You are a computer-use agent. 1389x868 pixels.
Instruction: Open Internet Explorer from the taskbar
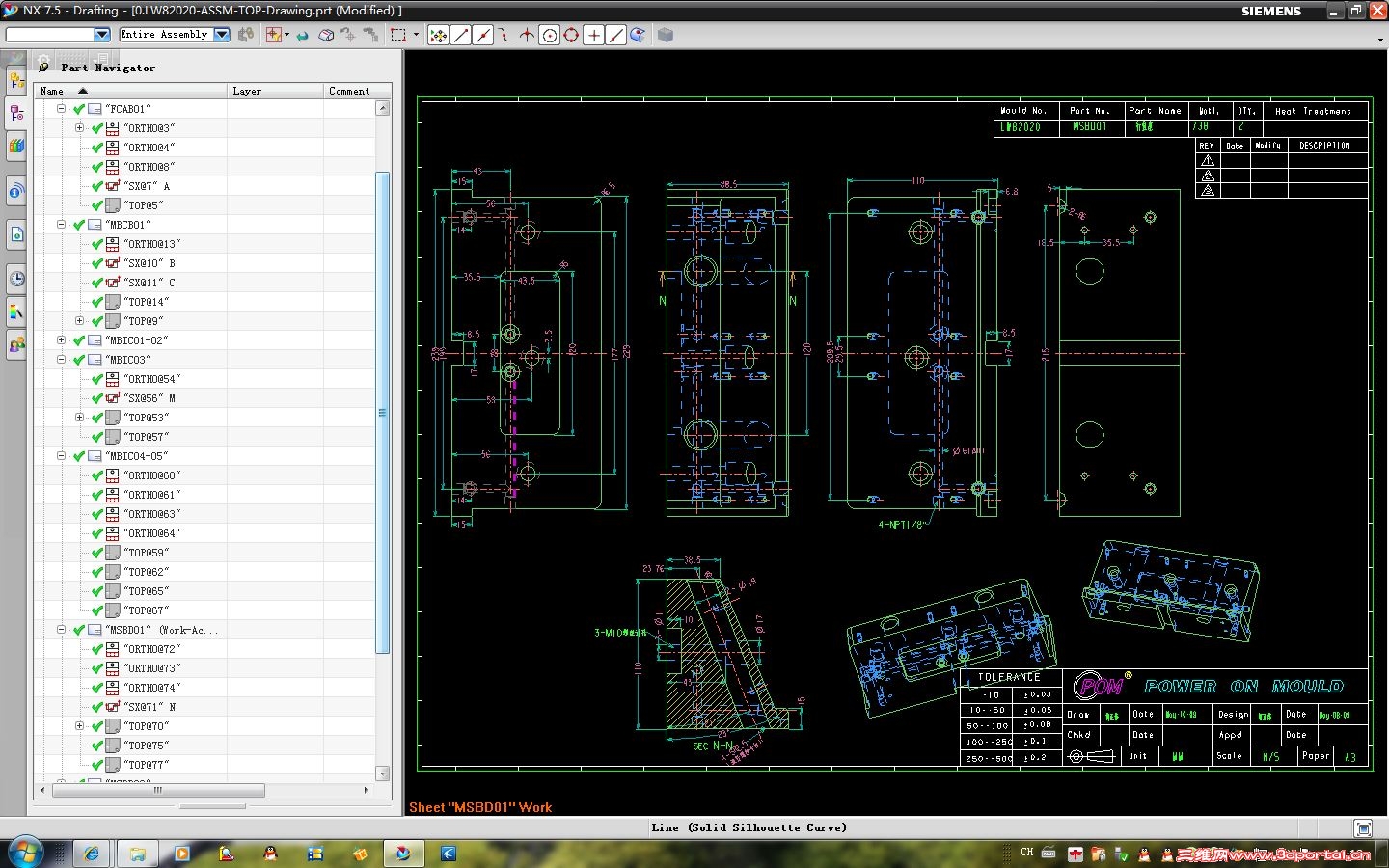pyautogui.click(x=92, y=854)
